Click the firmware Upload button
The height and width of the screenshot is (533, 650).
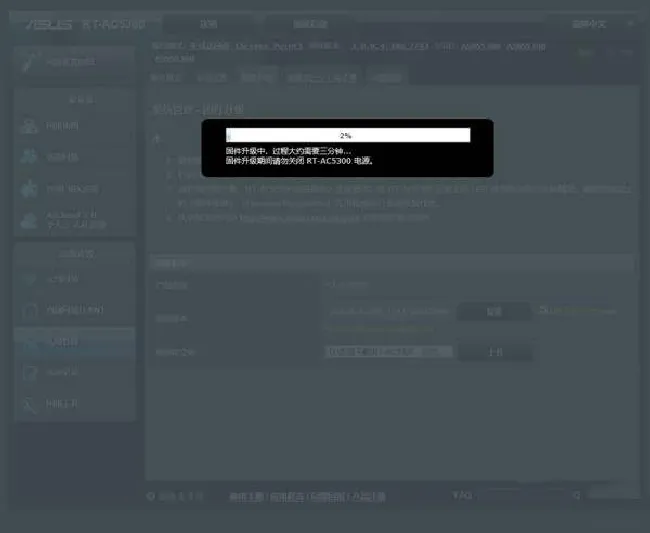(x=495, y=352)
